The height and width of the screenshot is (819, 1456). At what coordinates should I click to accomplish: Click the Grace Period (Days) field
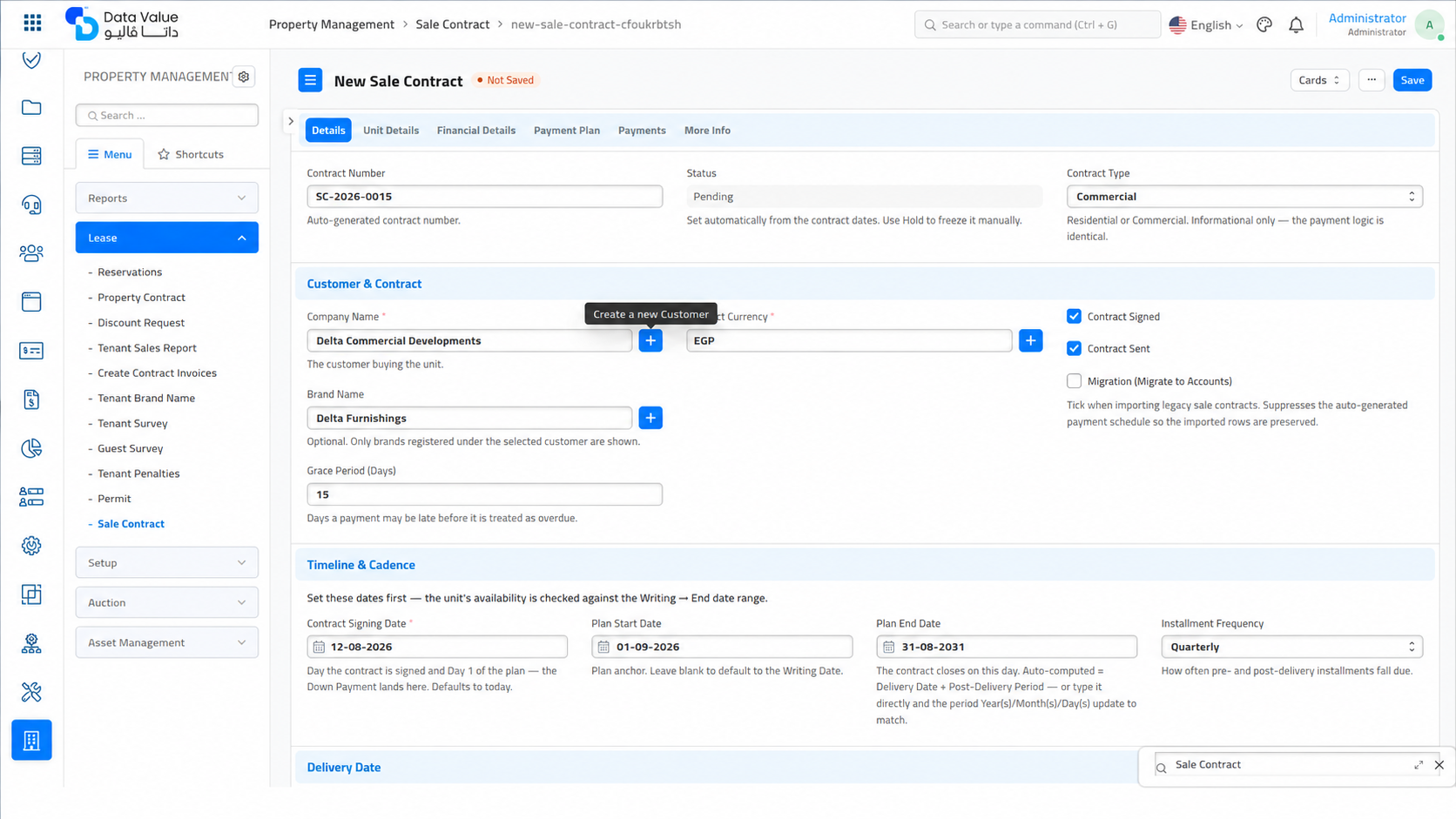pyautogui.click(x=484, y=494)
